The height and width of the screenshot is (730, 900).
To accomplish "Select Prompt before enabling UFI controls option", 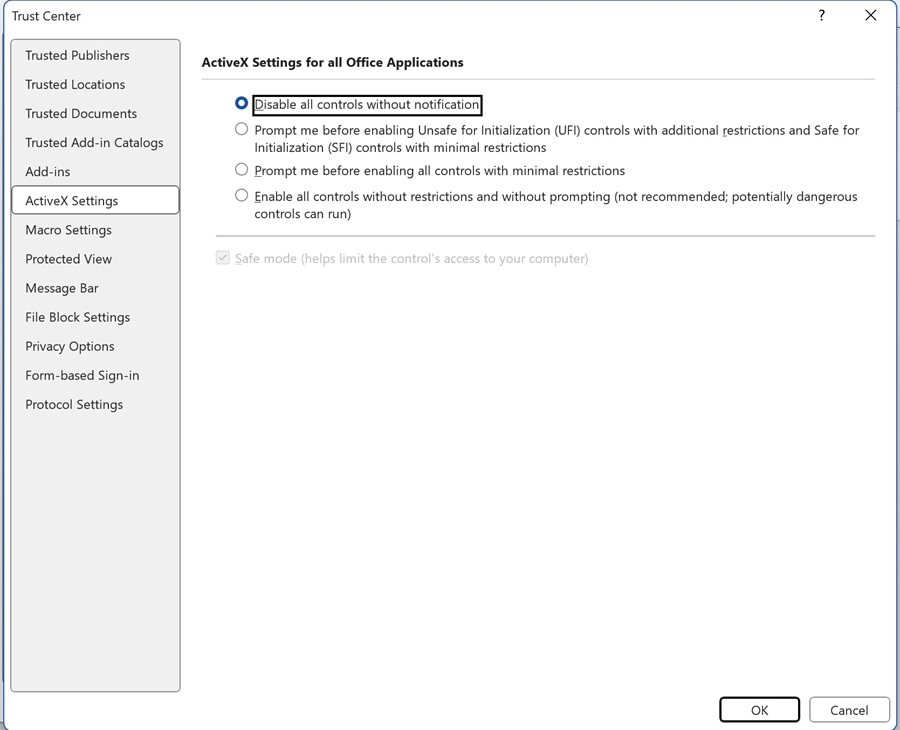I will click(241, 129).
